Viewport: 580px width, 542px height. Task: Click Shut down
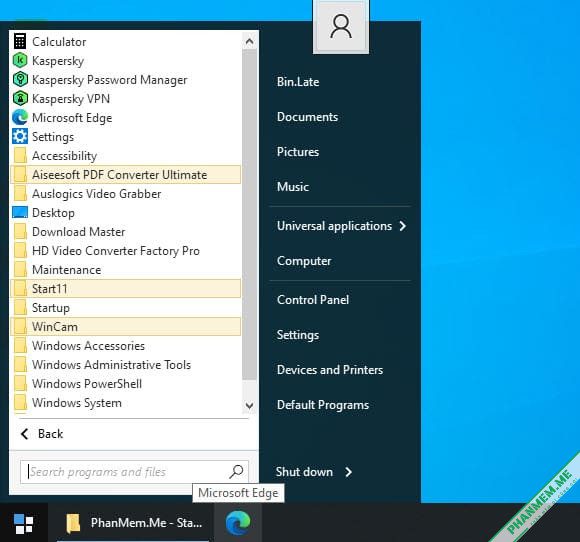click(304, 472)
